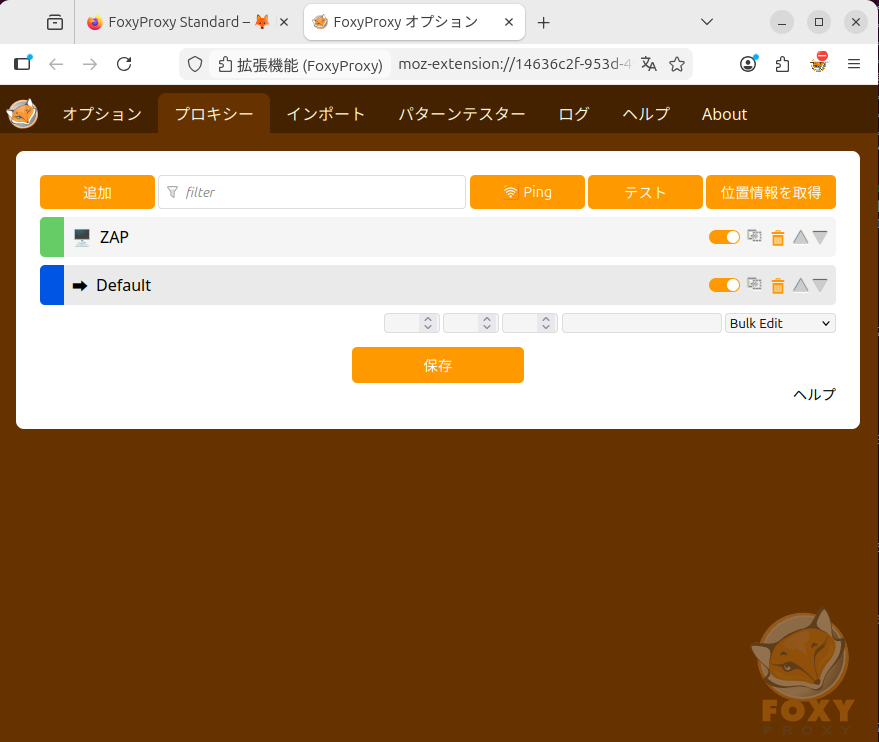
Task: Reload the current page
Action: point(124,64)
